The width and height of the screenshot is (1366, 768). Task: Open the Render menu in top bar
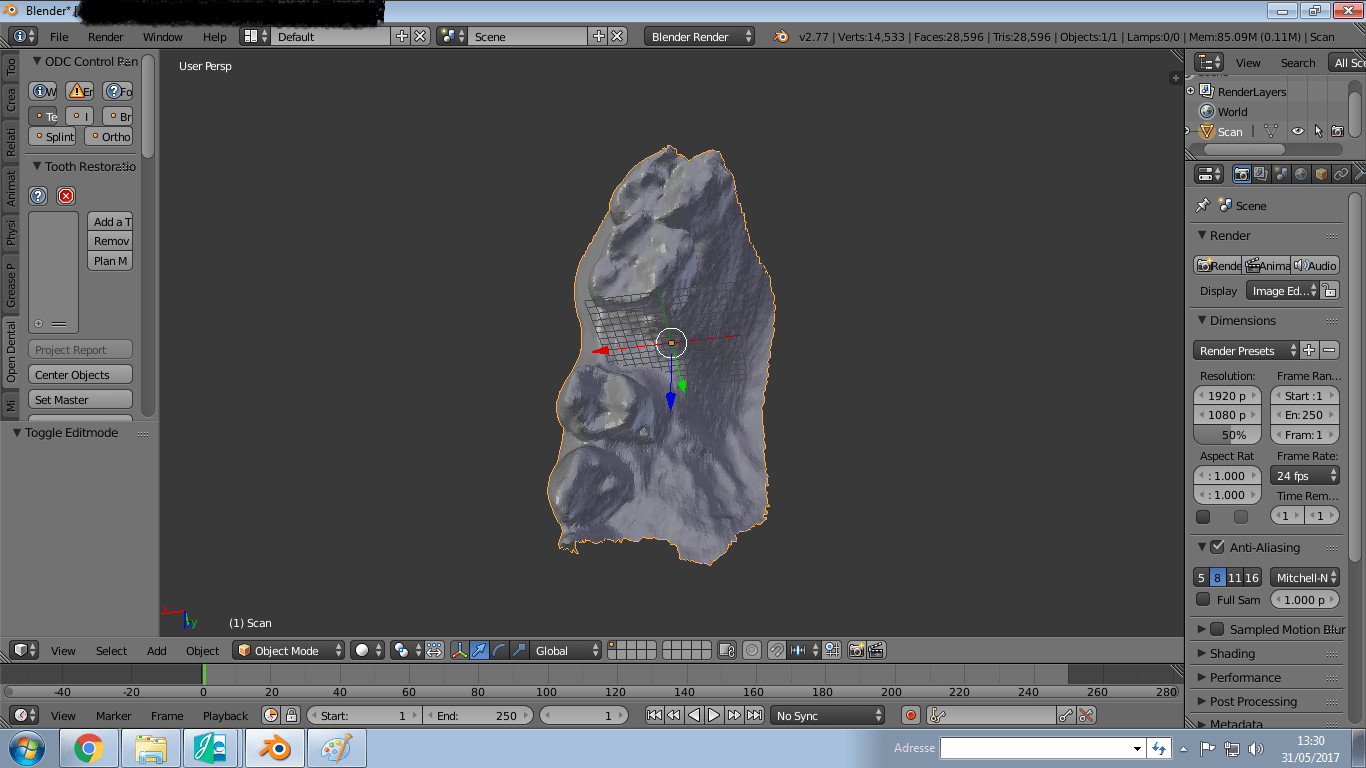105,37
